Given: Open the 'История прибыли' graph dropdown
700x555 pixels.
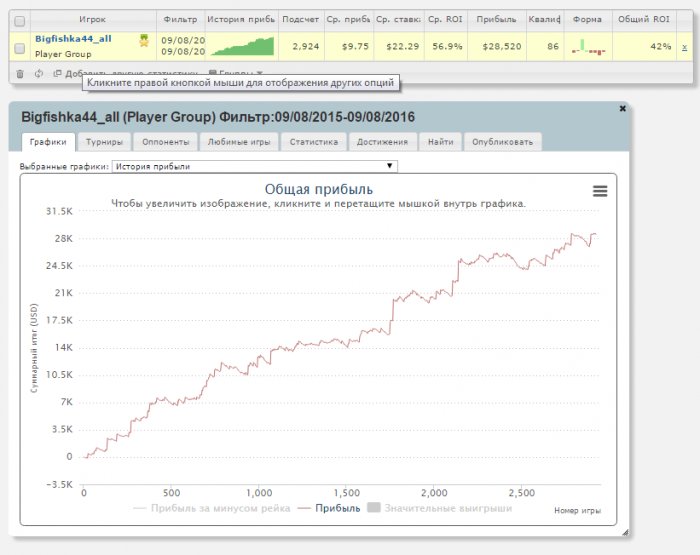Looking at the screenshot, I should point(255,166).
